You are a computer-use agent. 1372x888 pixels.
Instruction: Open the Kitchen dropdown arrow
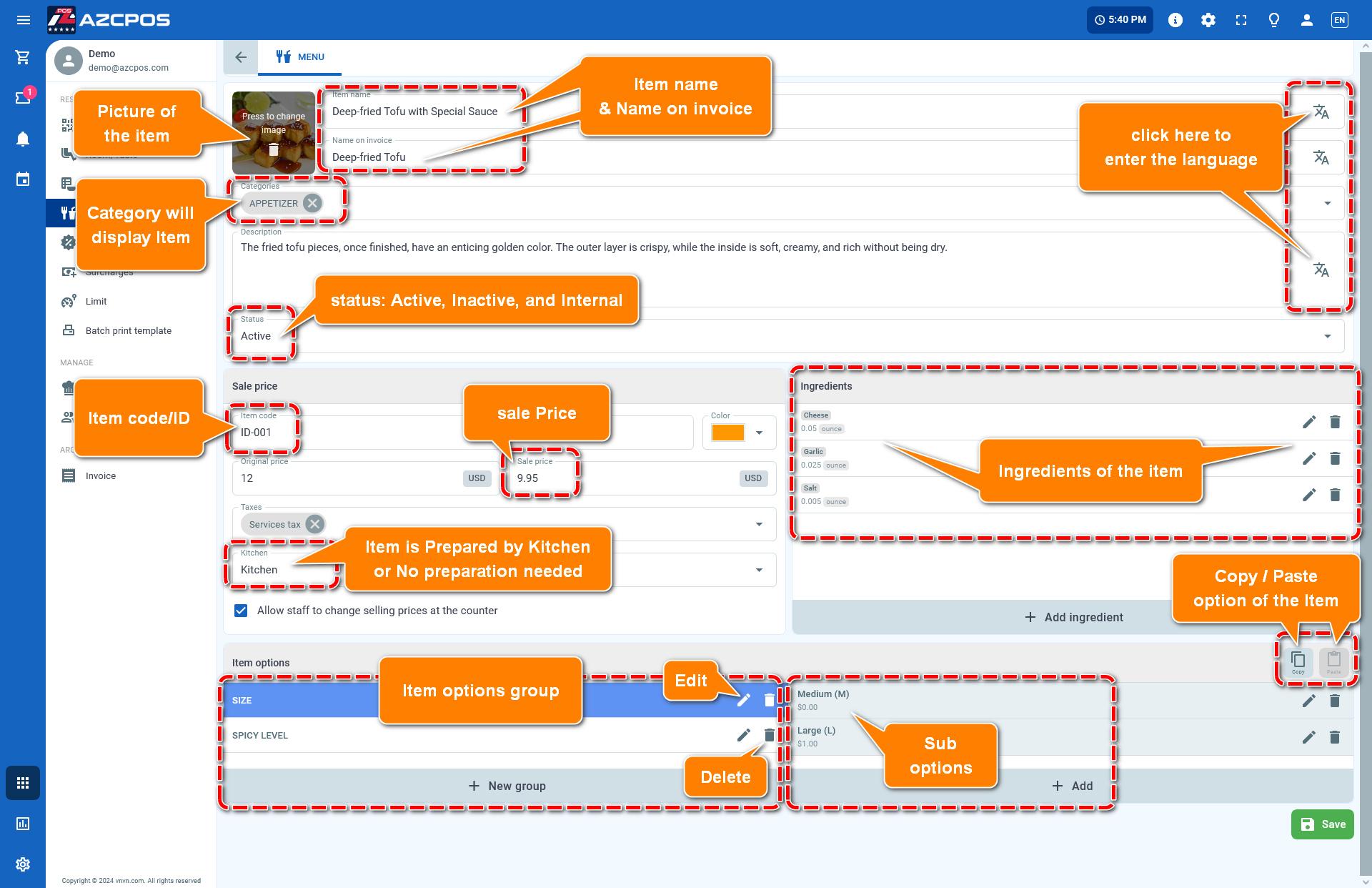coord(759,570)
